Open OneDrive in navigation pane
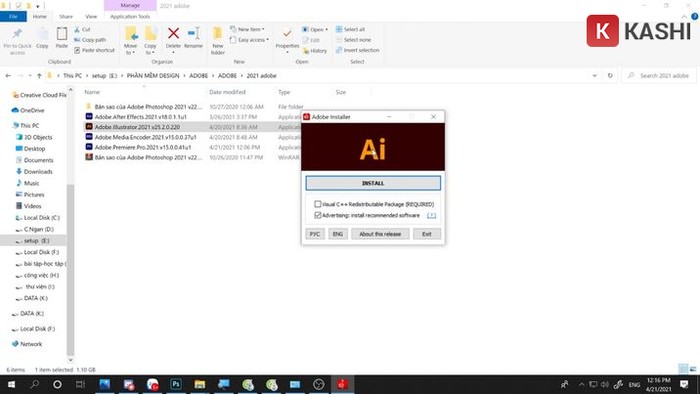Image resolution: width=700 pixels, height=394 pixels. coord(32,110)
